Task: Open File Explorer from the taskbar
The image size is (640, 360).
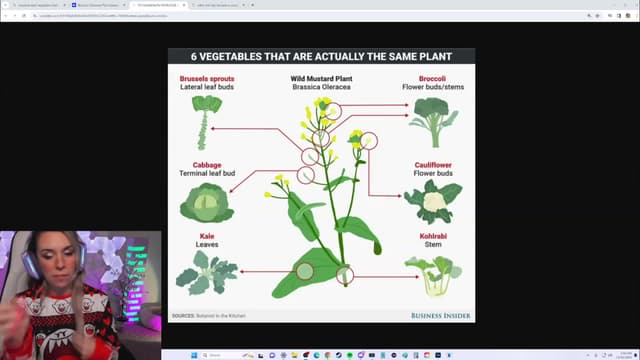Action: (x=294, y=355)
